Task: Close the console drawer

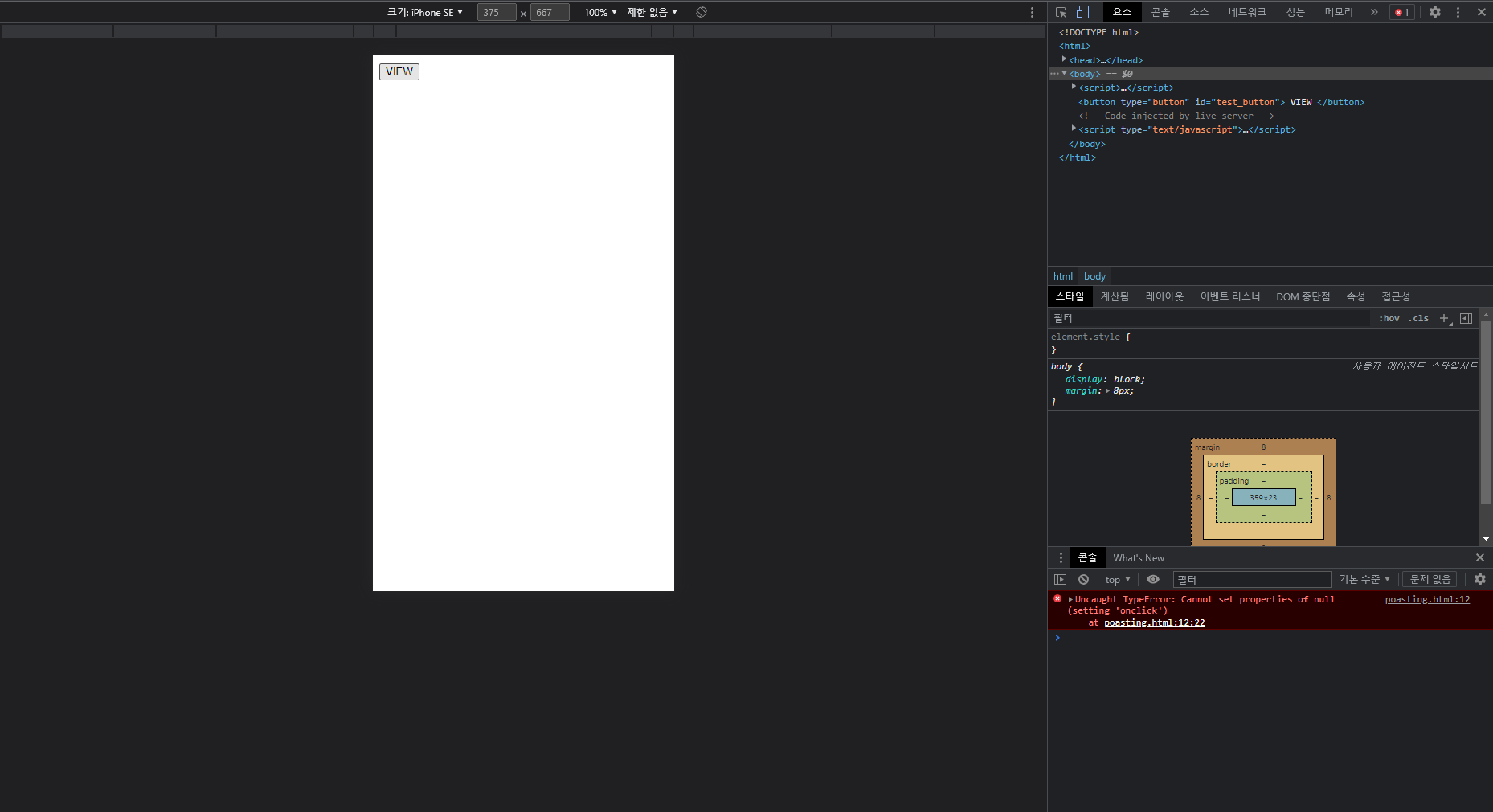Action: (1480, 557)
